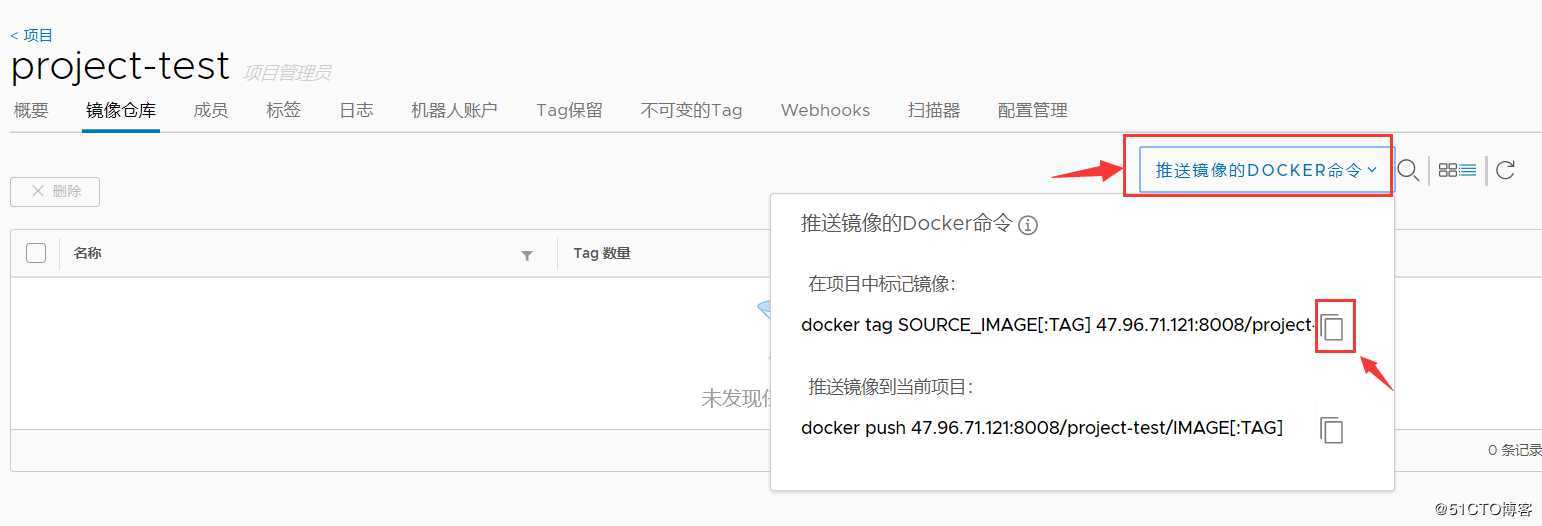The image size is (1542, 526).
Task: Open the 机器人账户 tab
Action: 454,110
